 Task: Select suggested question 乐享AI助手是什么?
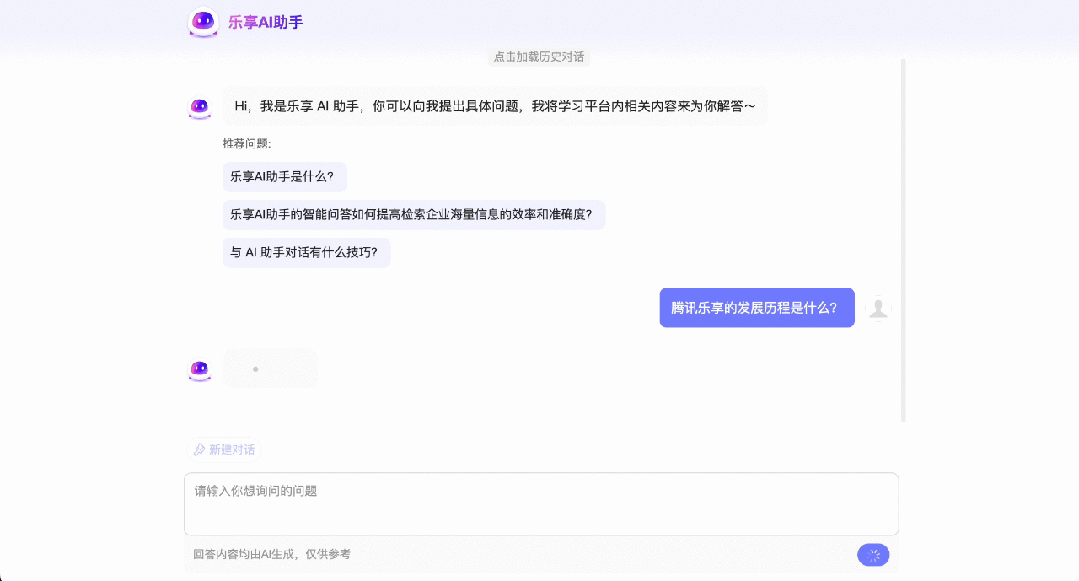tap(284, 177)
